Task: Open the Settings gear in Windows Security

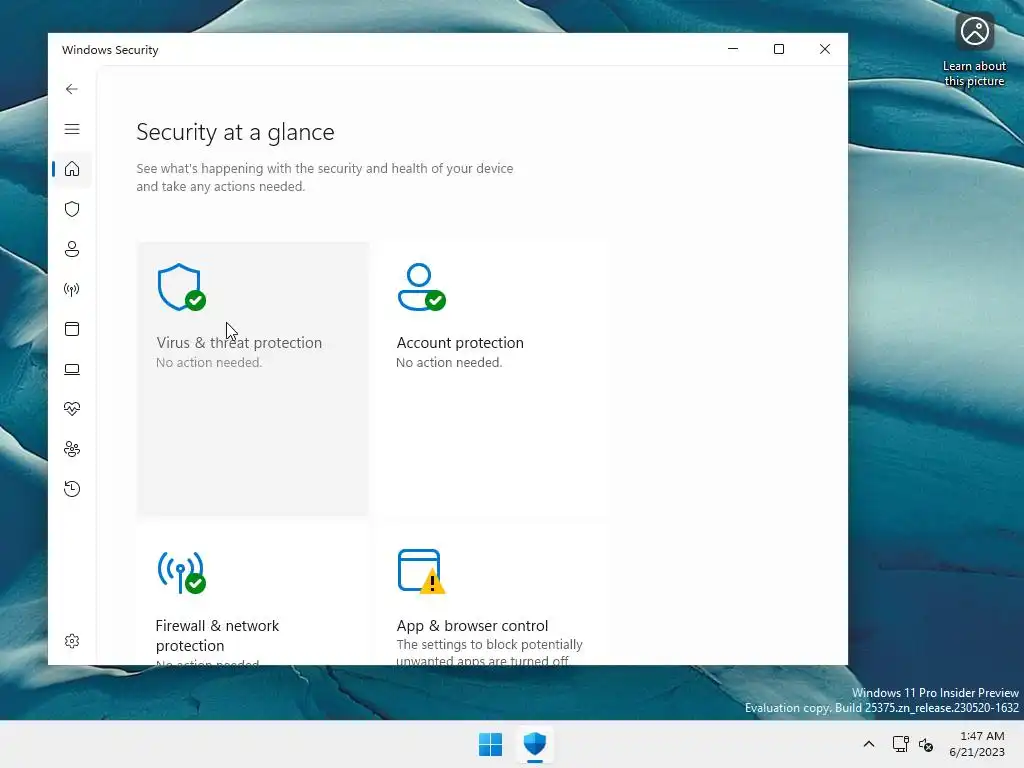Action: (x=72, y=641)
